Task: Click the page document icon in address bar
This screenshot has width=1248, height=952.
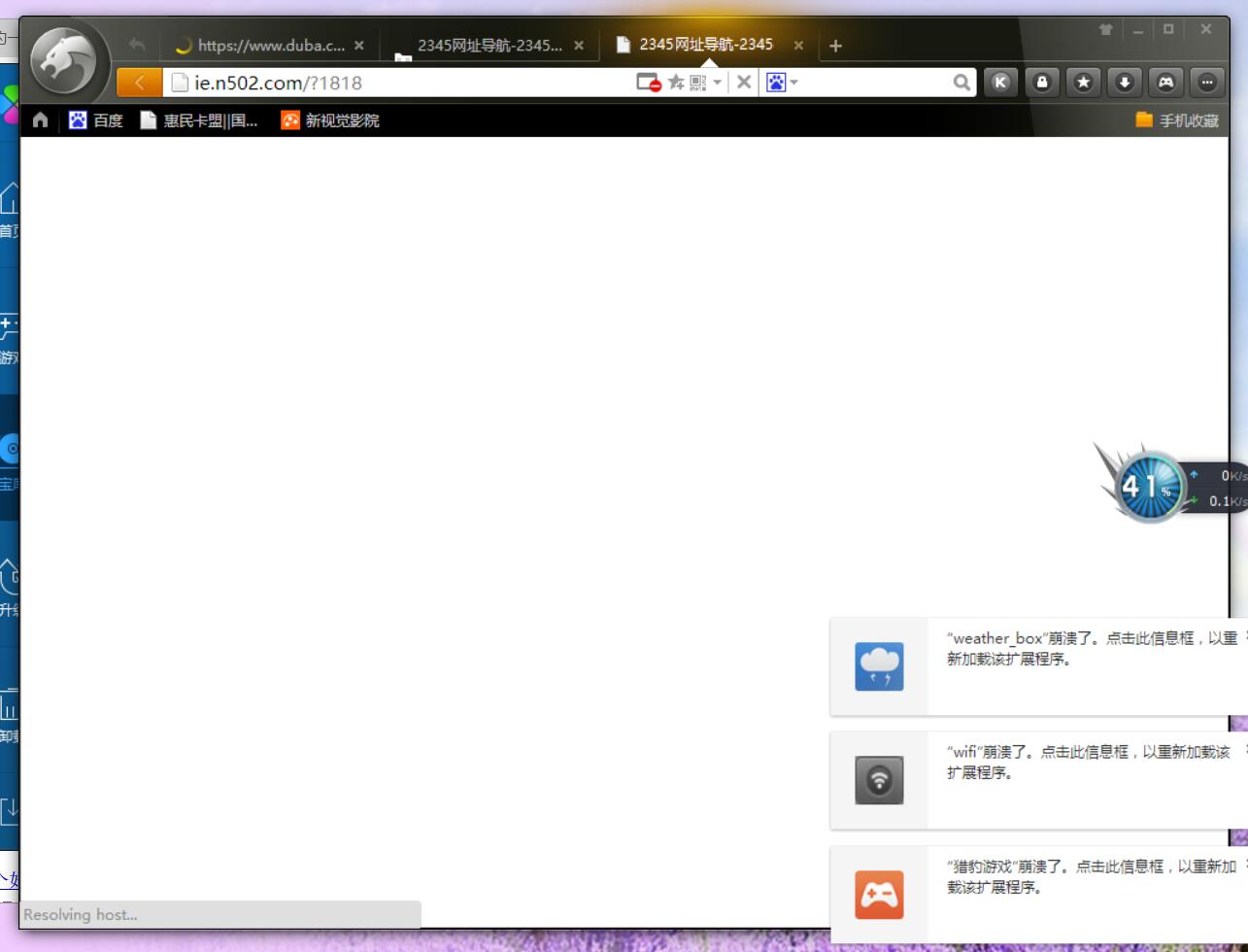Action: (179, 83)
